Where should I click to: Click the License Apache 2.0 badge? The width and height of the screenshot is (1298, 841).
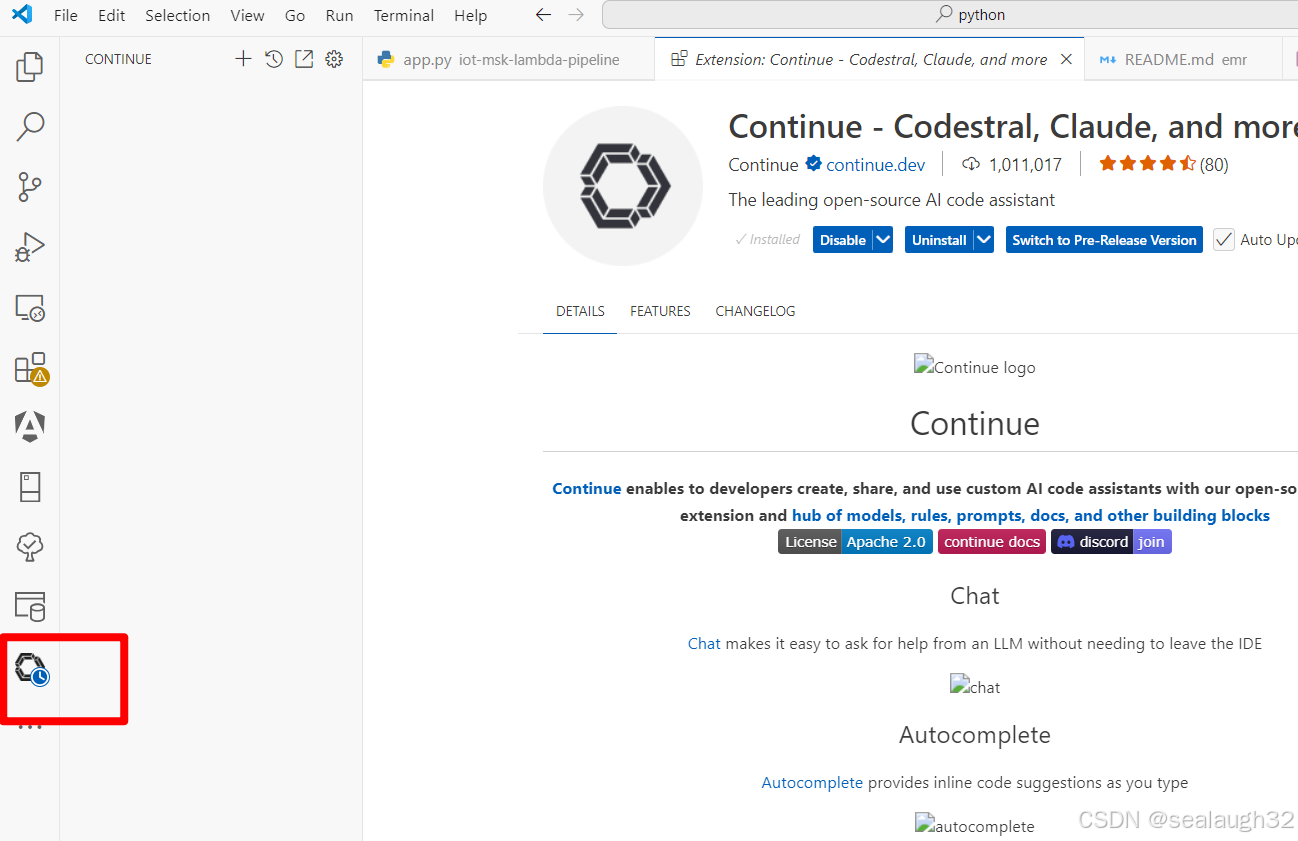coord(855,542)
